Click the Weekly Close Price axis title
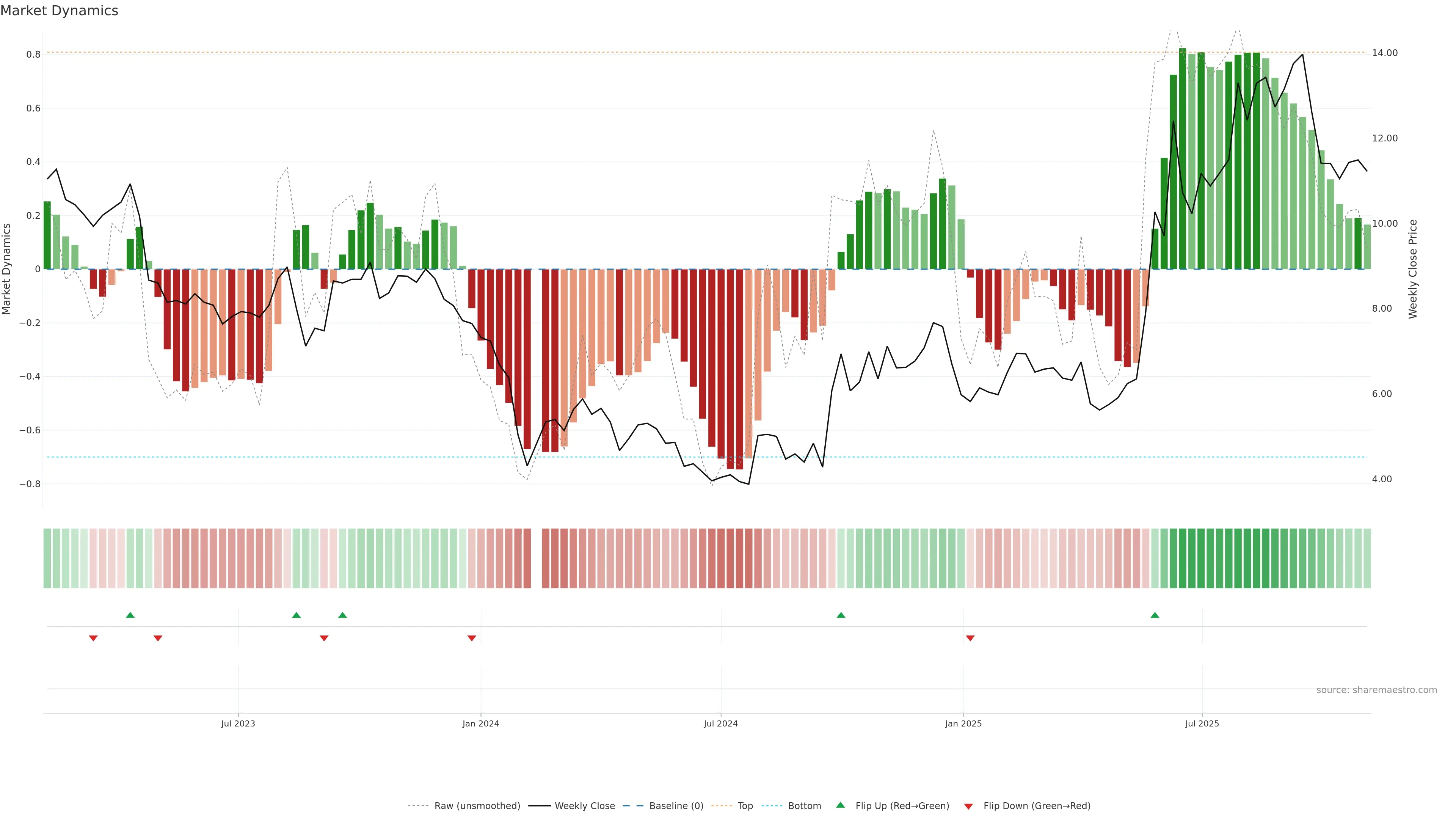The width and height of the screenshot is (1456, 819). click(x=1413, y=269)
